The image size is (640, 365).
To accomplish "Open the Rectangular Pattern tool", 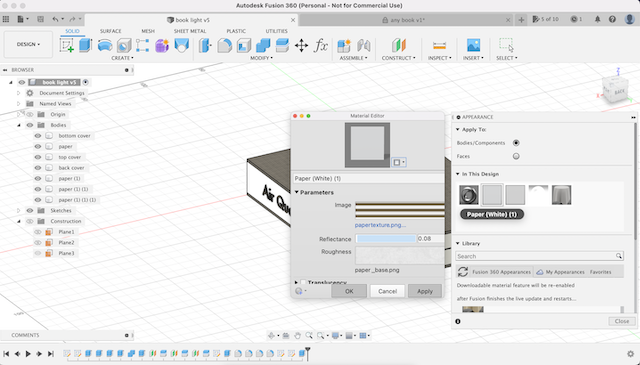I will (x=142, y=45).
